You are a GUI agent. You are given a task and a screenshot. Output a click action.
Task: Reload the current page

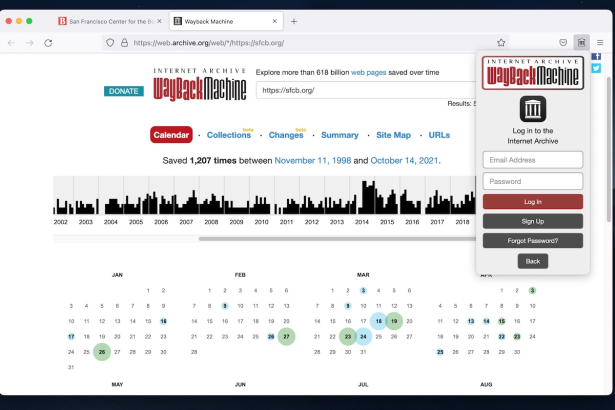click(48, 43)
